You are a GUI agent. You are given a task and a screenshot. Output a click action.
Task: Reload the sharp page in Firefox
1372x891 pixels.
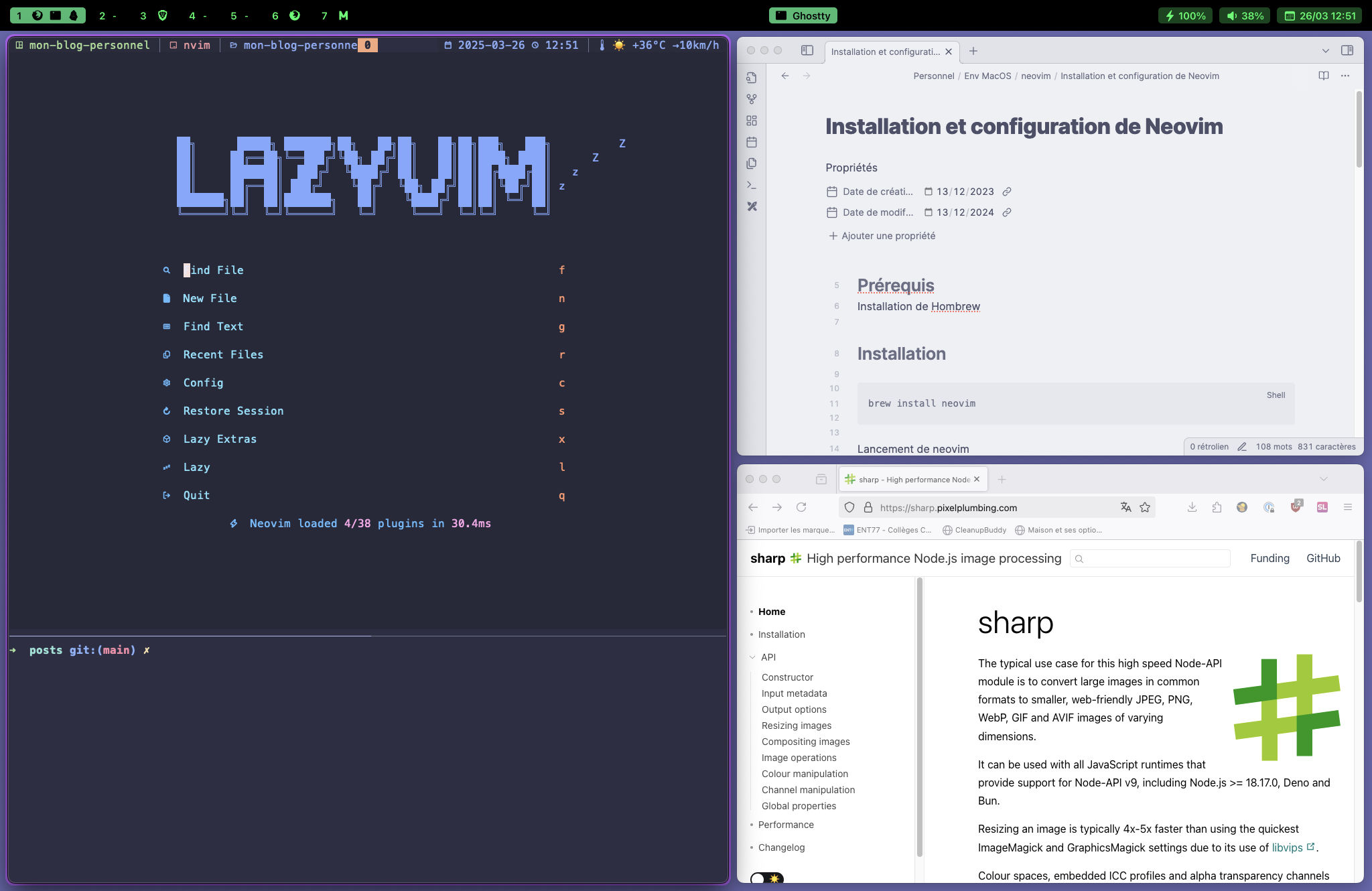[x=801, y=507]
